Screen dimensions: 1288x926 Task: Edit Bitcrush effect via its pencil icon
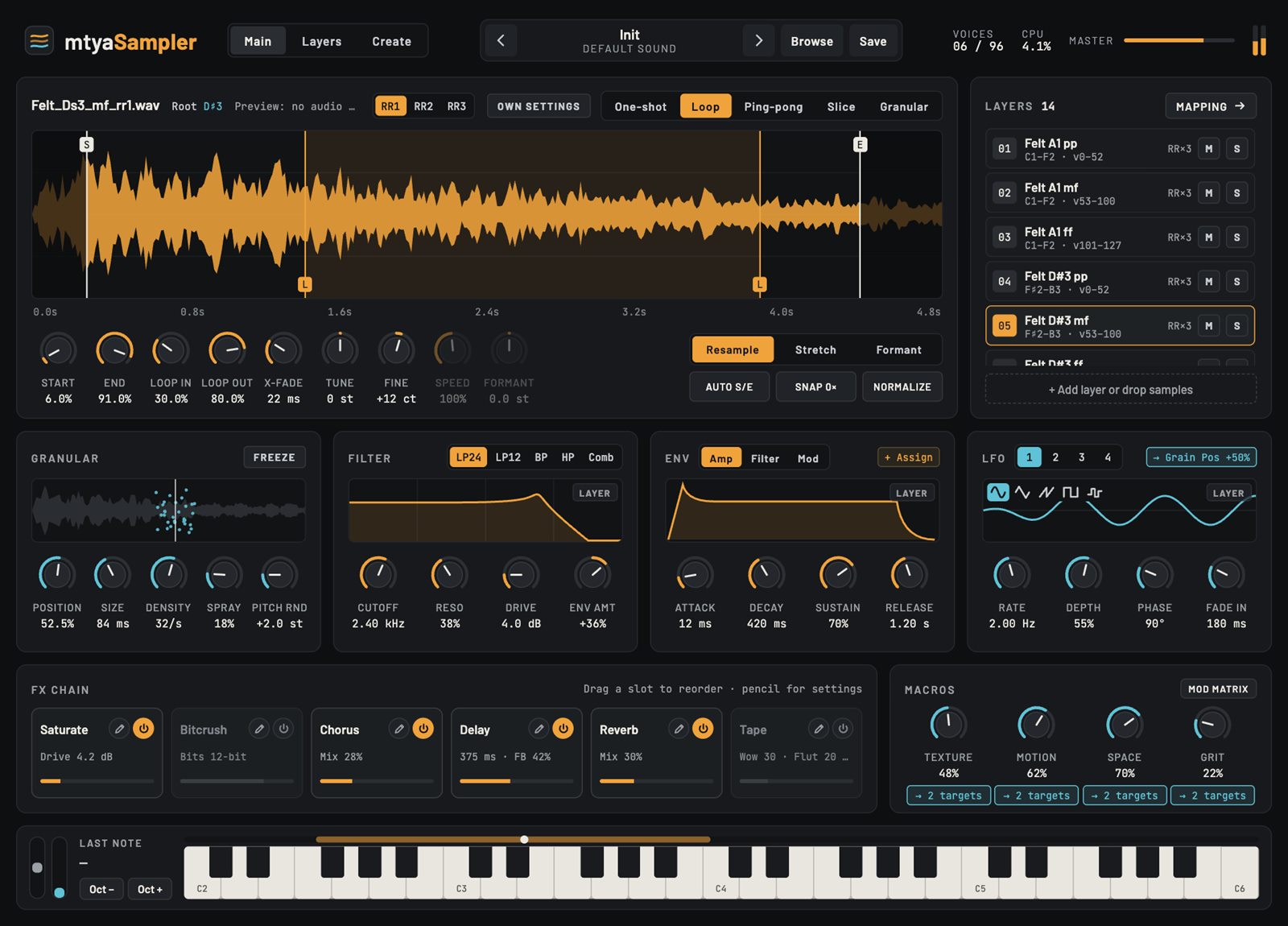click(259, 729)
